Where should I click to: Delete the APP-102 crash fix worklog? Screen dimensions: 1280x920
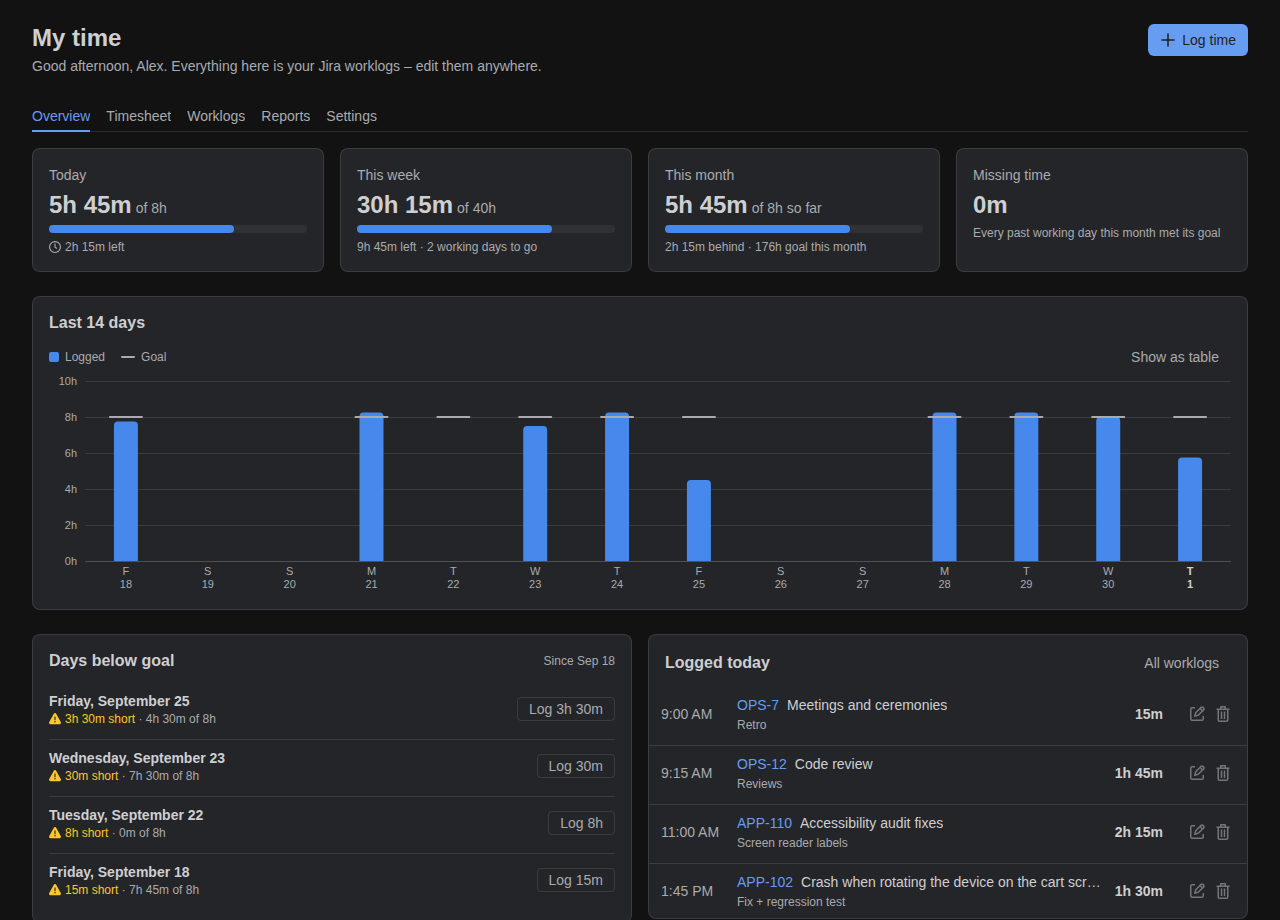(x=1223, y=891)
